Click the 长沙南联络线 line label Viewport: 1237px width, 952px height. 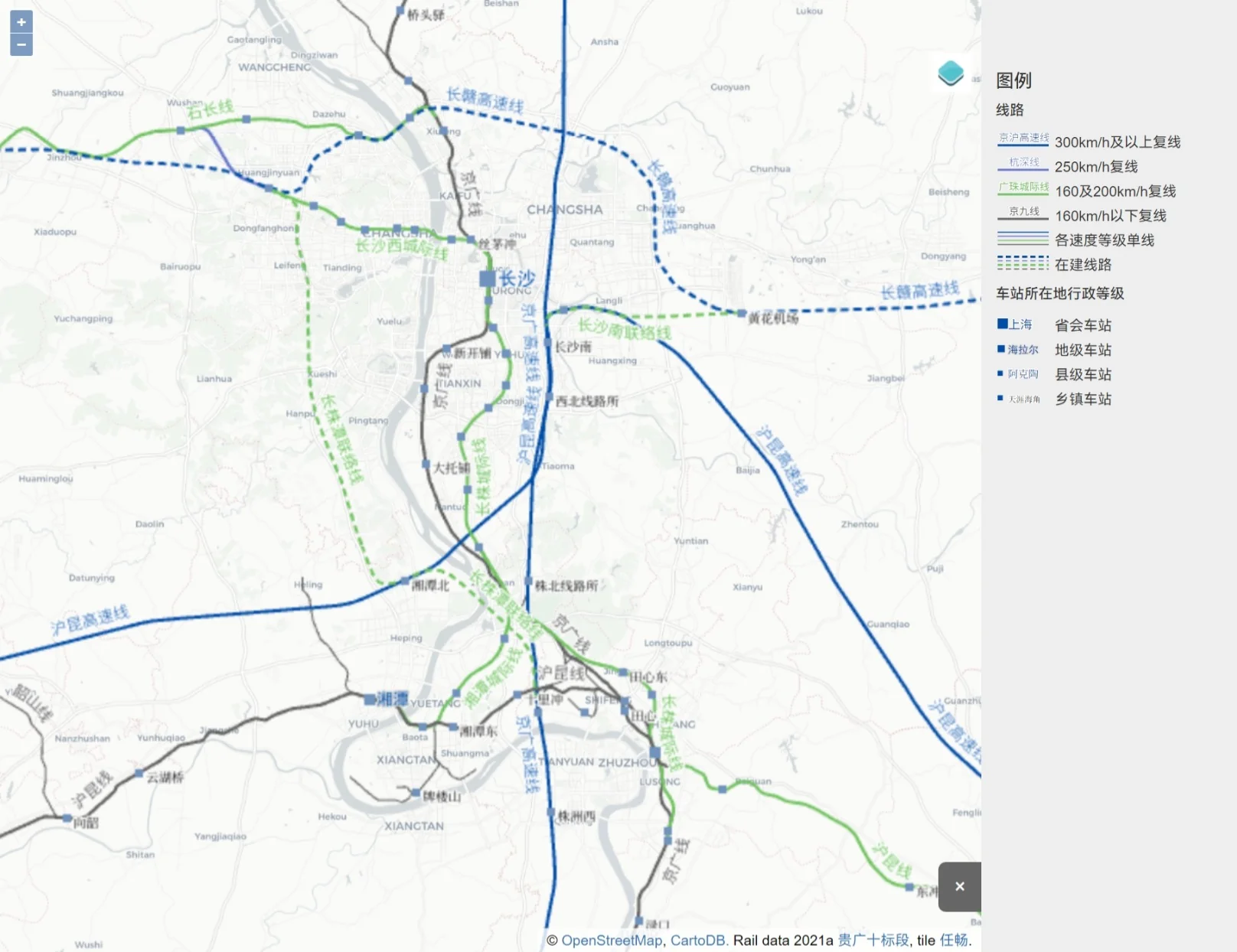click(x=625, y=329)
